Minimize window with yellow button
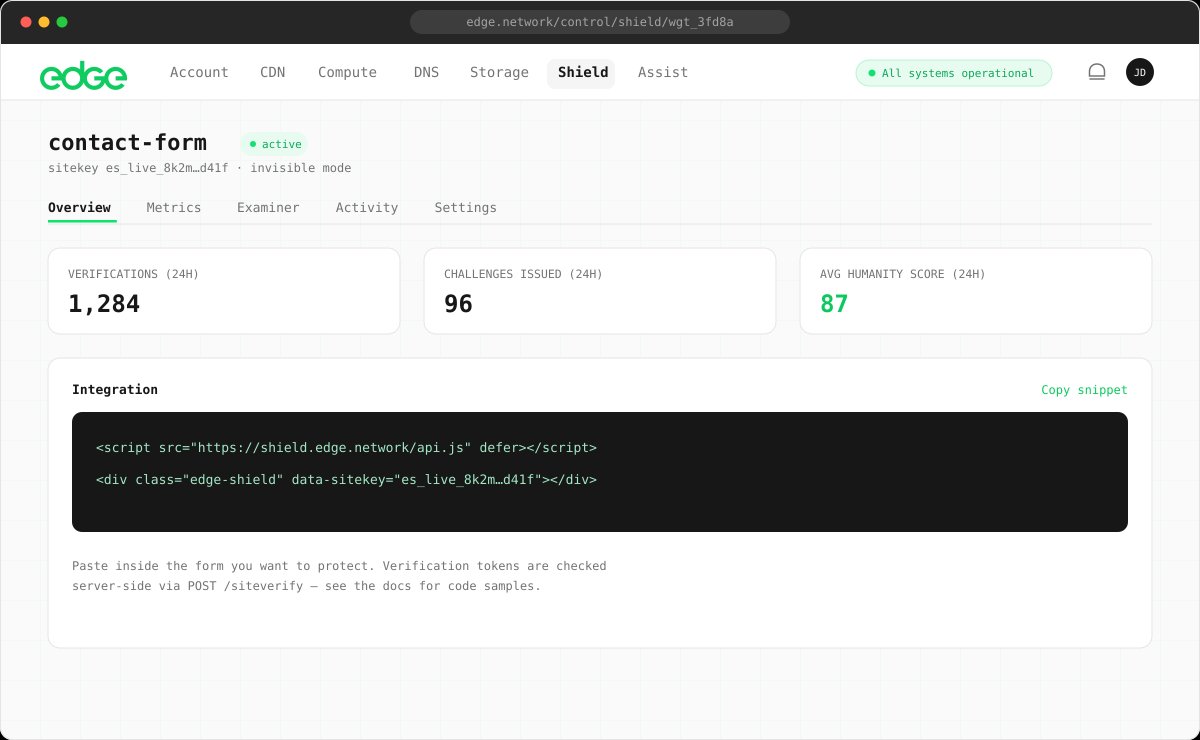 tap(43, 22)
